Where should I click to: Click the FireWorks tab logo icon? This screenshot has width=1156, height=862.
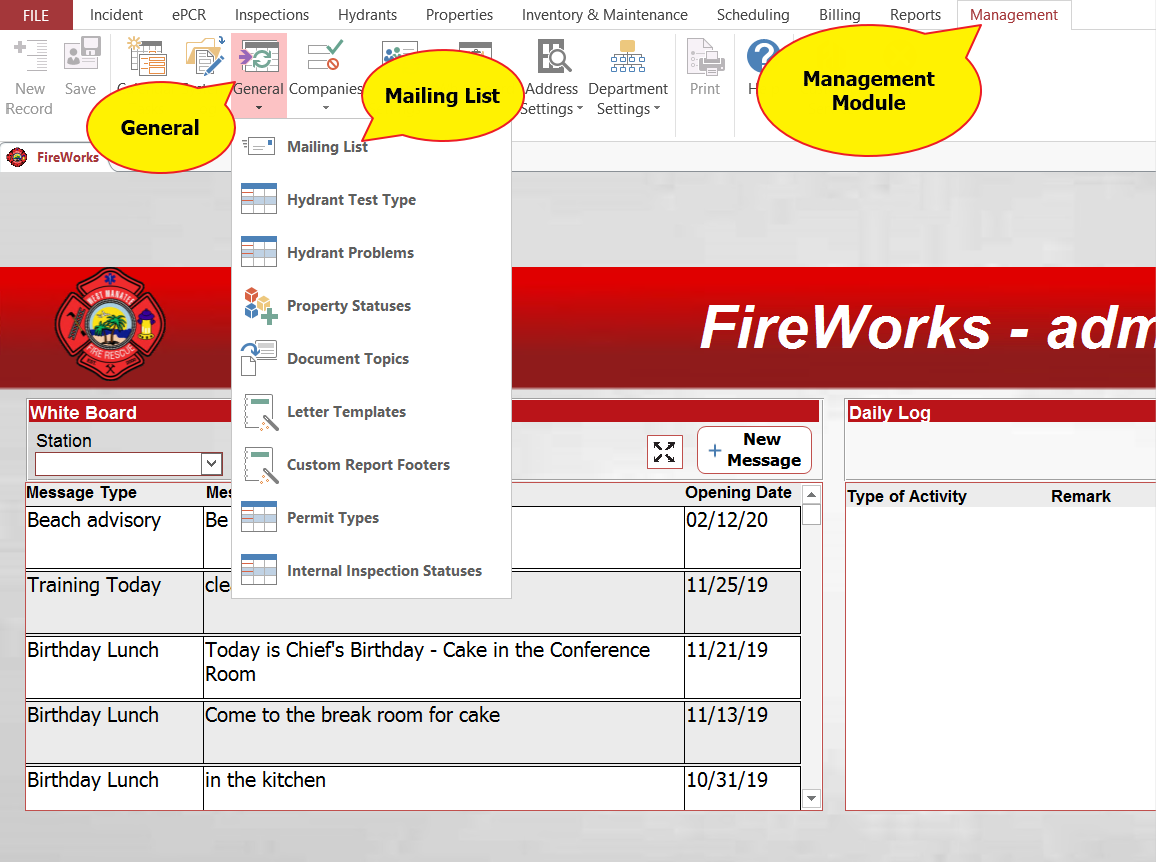click(16, 157)
